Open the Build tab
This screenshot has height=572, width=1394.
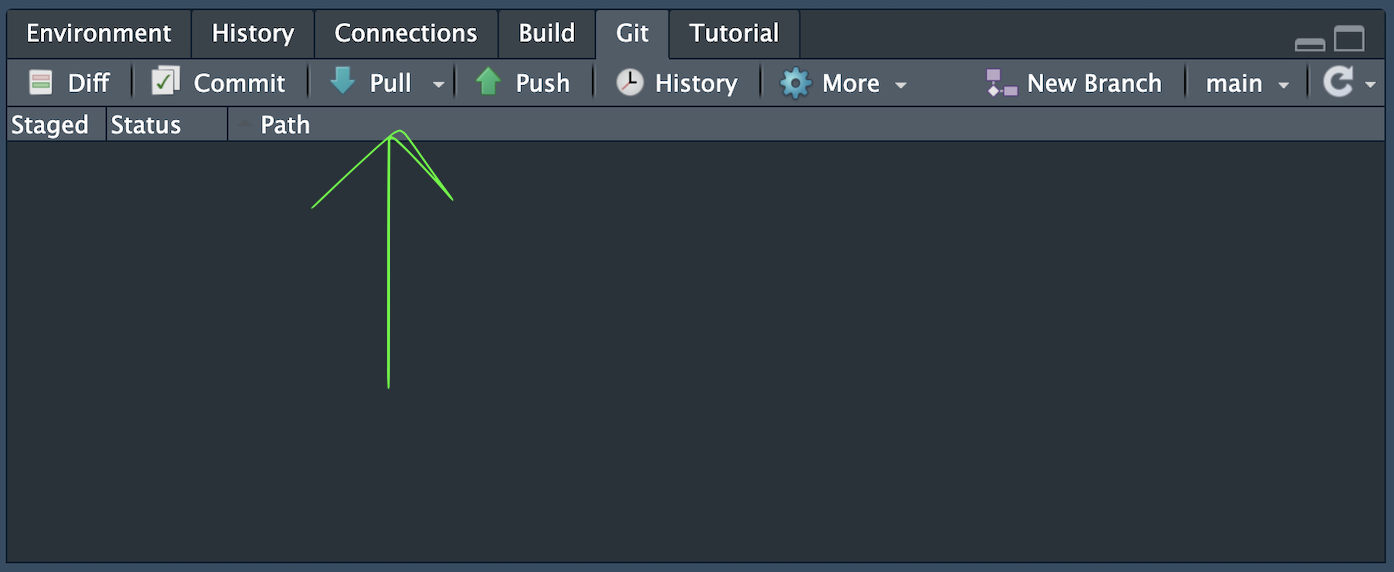tap(547, 33)
